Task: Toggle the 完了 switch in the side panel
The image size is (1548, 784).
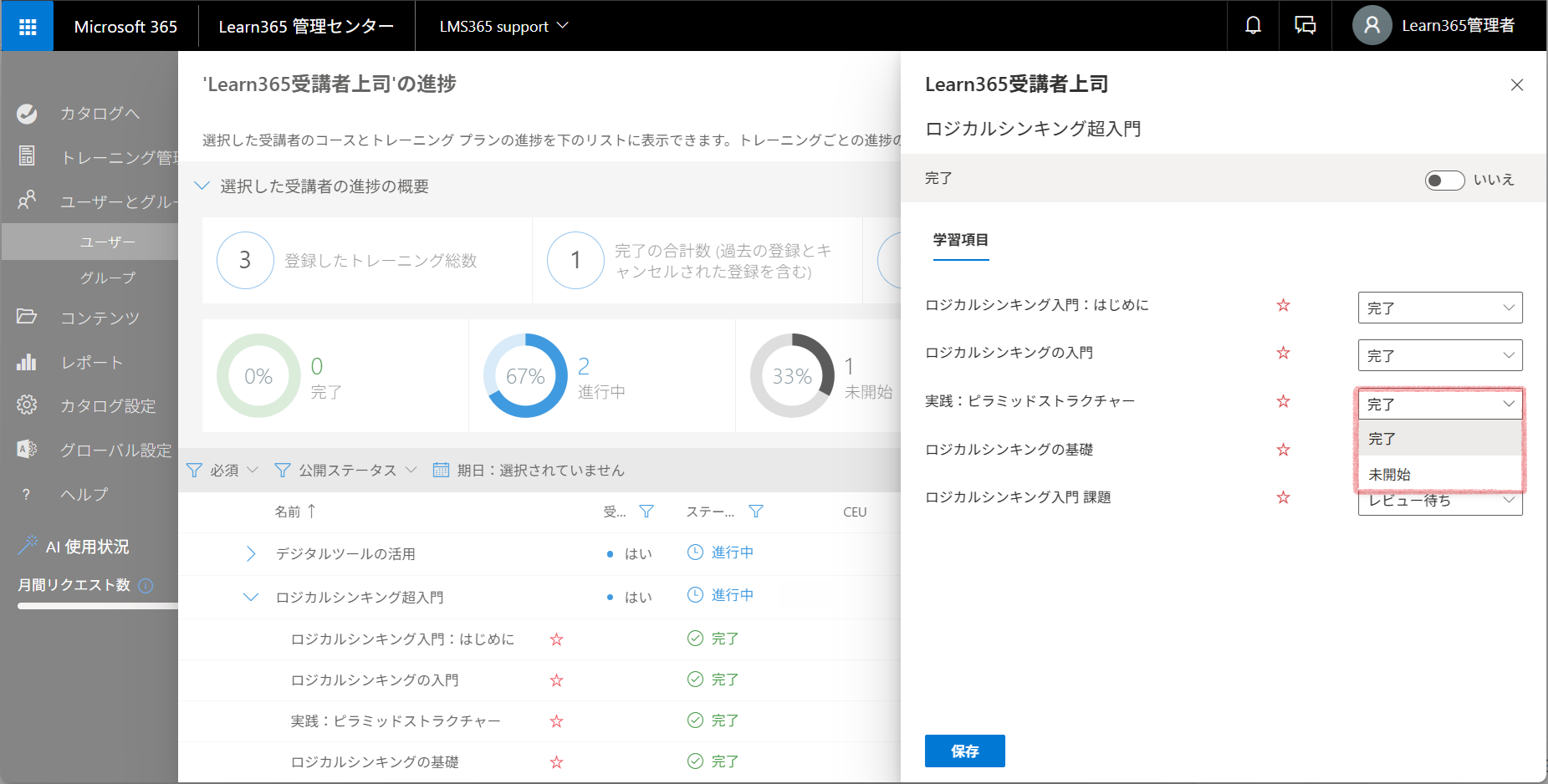Action: 1444,180
